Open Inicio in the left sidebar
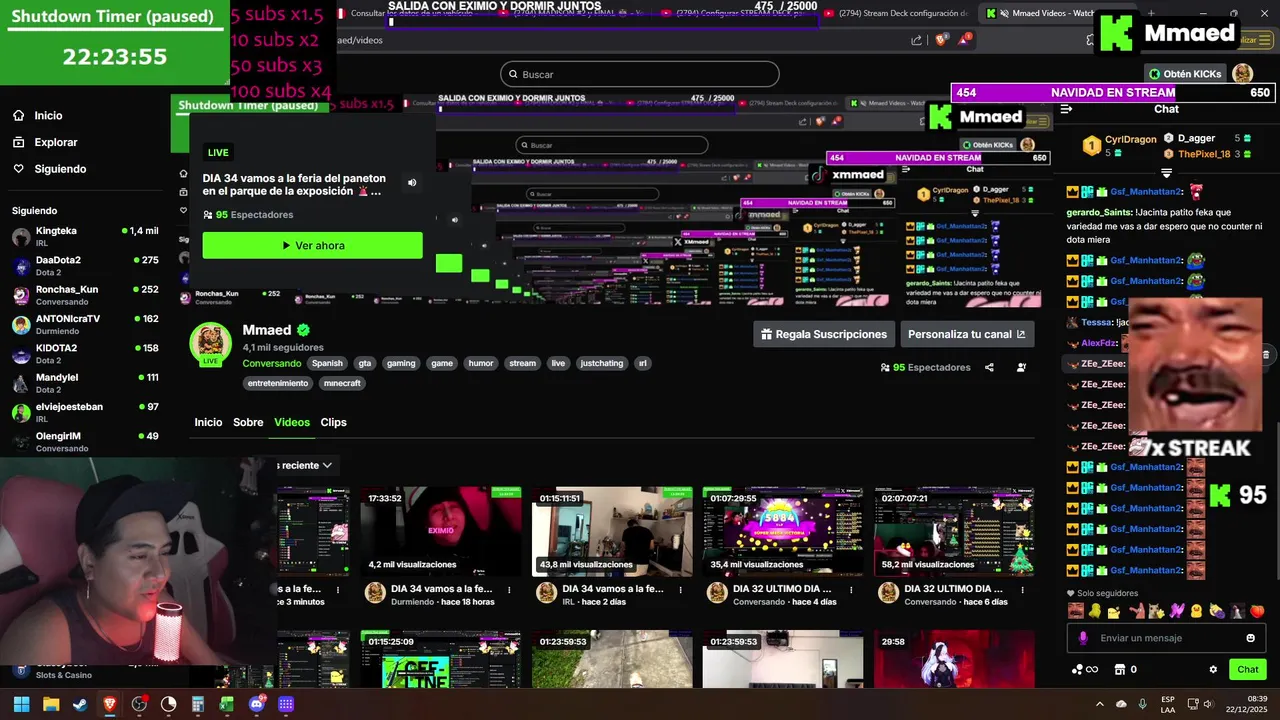 tap(37, 115)
